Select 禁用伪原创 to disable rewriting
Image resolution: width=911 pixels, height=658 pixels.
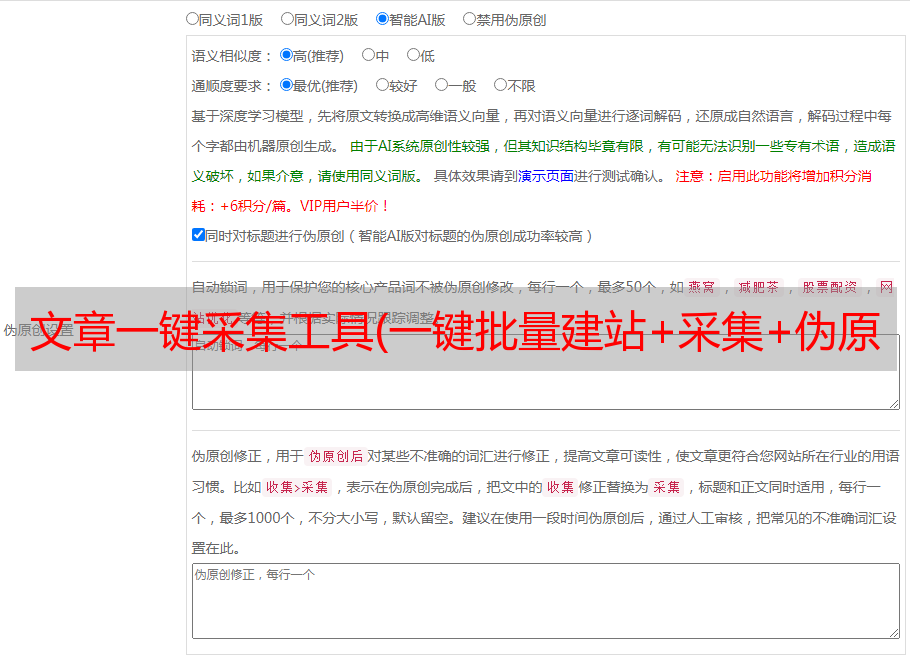tap(469, 18)
